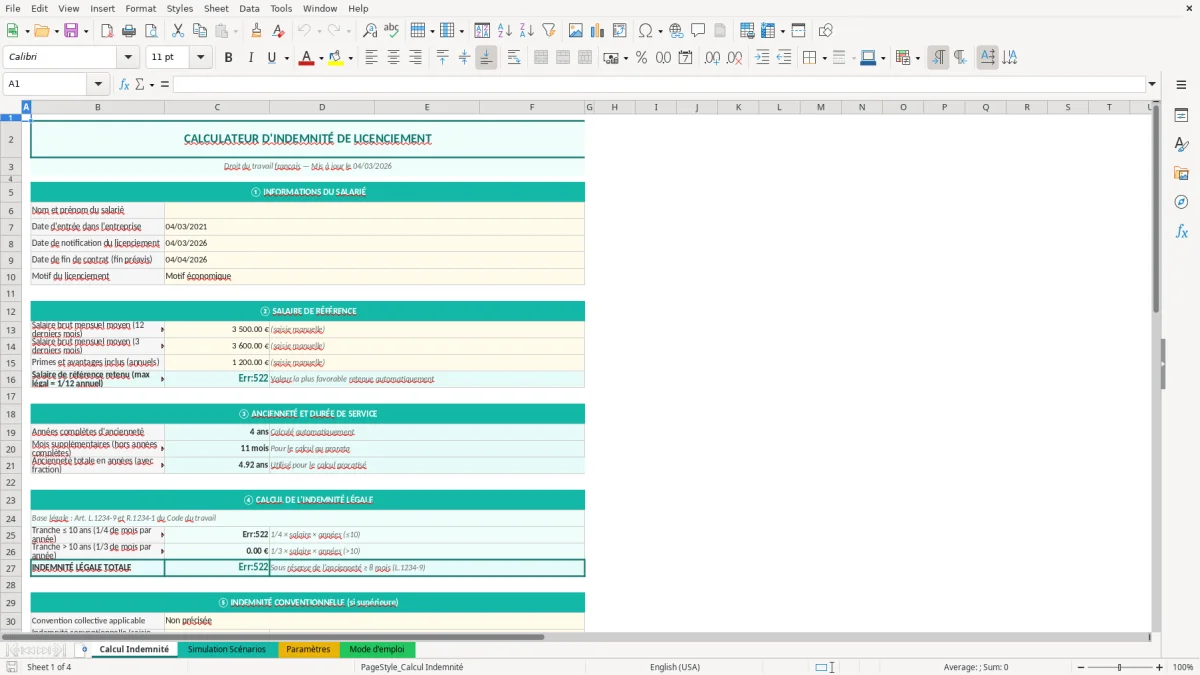The image size is (1200, 675).
Task: Enable AutoFilter
Action: [549, 31]
